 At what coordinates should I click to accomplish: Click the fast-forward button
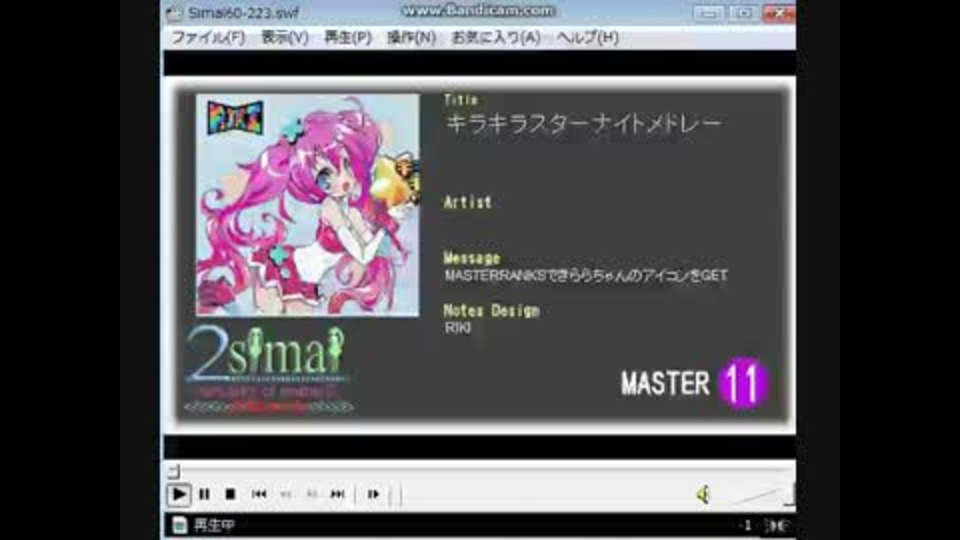pyautogui.click(x=312, y=494)
